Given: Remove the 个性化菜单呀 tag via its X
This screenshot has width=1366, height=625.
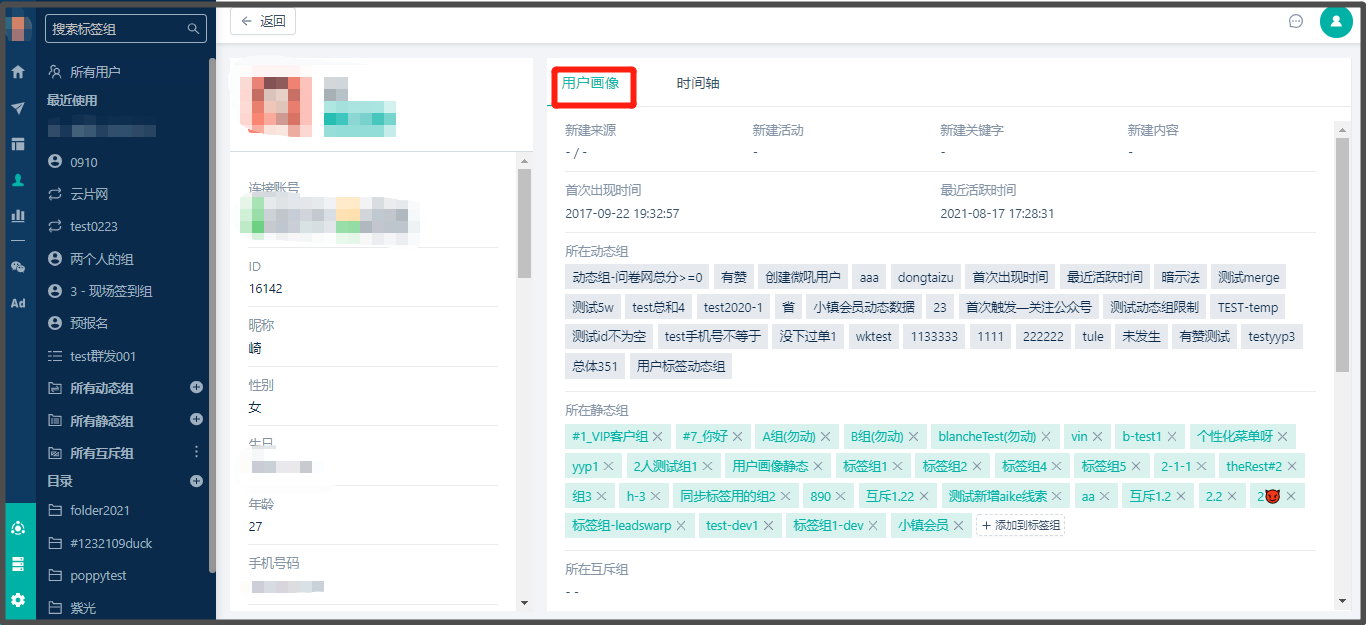Looking at the screenshot, I should pos(1282,437).
